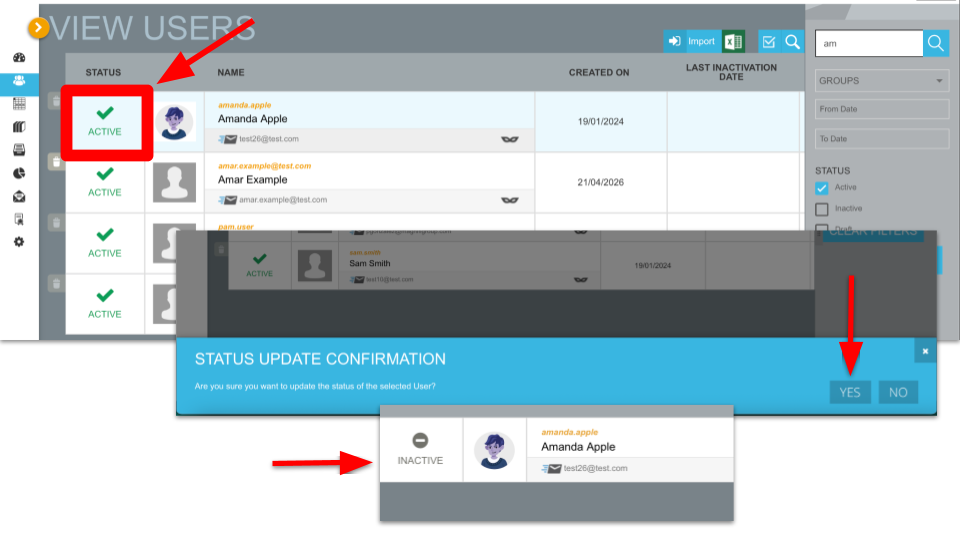Open the pie chart reports icon

coord(19,173)
